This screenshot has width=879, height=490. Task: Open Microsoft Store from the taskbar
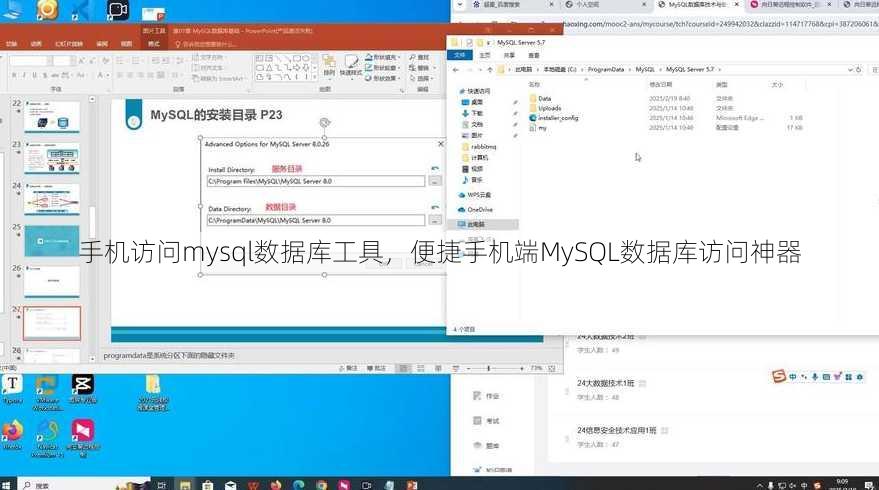tap(207, 485)
